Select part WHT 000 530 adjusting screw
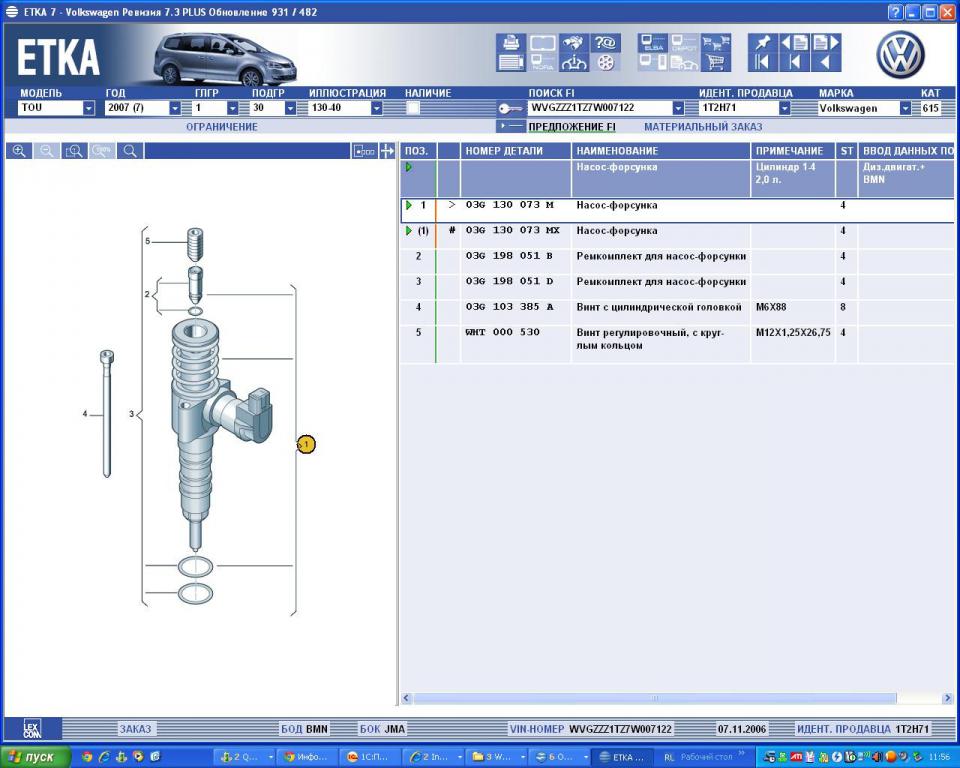Viewport: 960px width, 768px height. [x=503, y=332]
